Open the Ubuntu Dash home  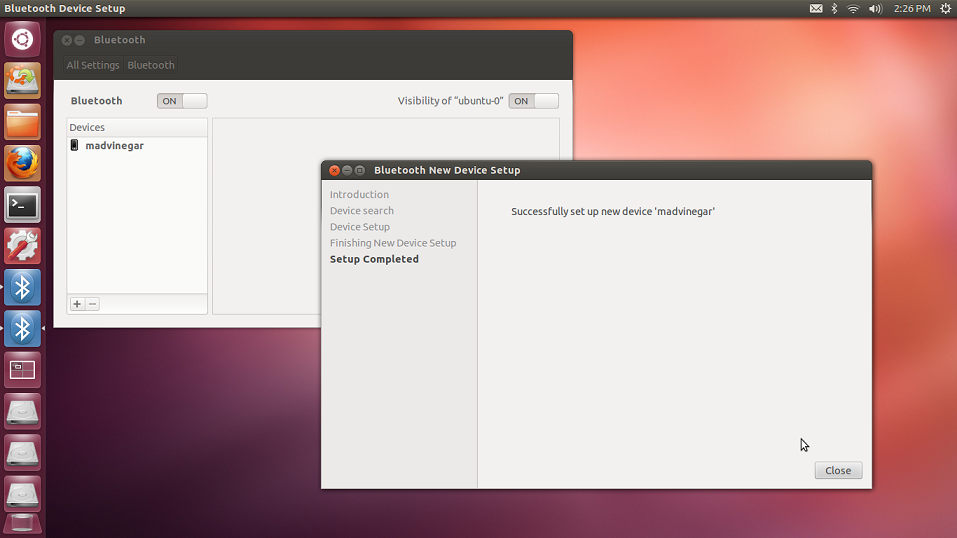pyautogui.click(x=22, y=39)
